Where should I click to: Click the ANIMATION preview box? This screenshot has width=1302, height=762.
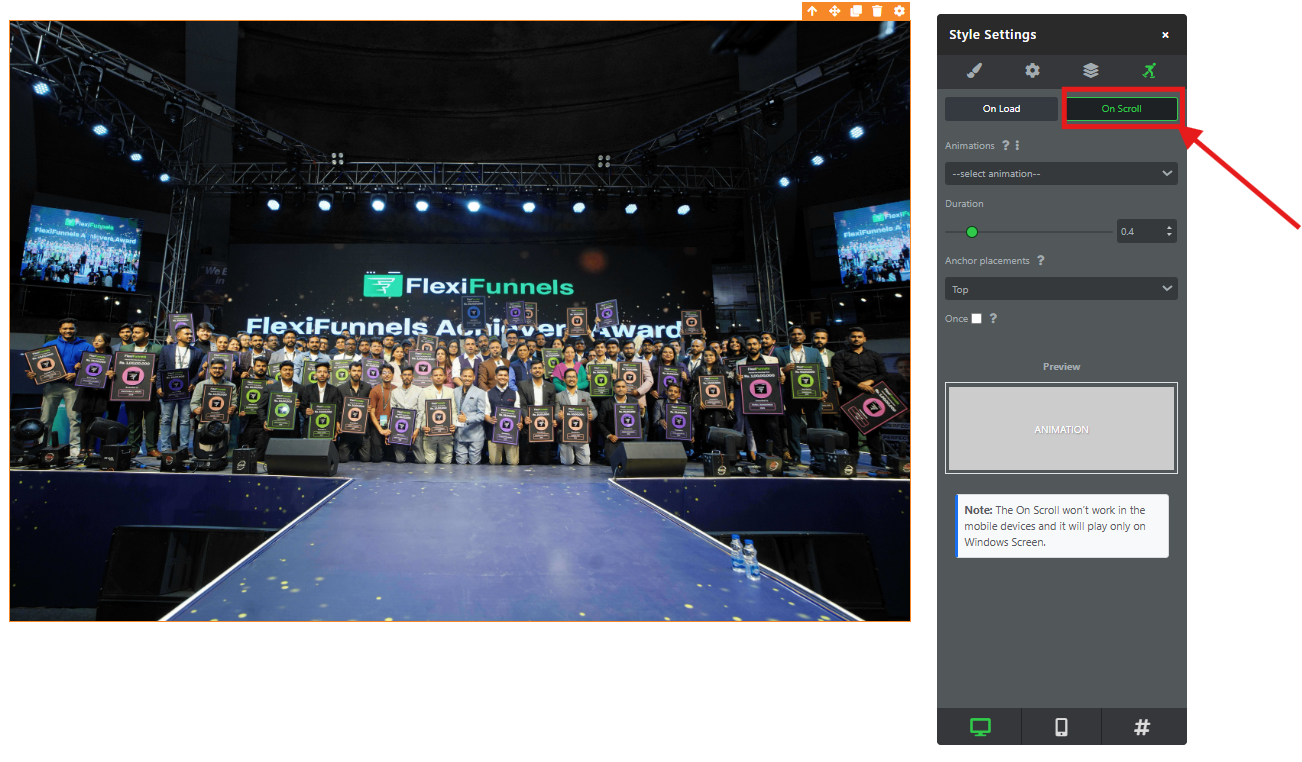(1061, 429)
